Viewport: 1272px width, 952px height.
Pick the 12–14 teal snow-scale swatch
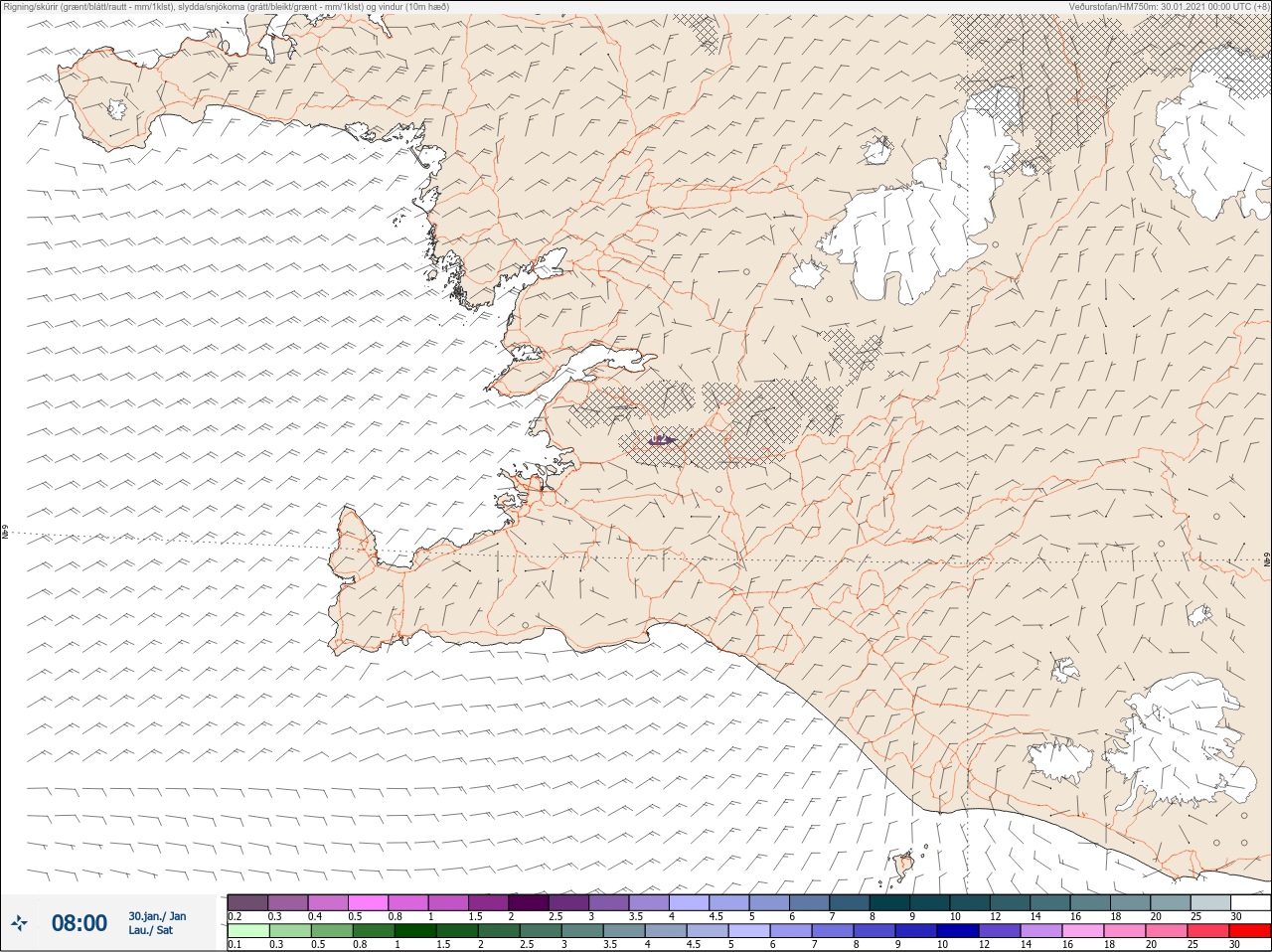click(x=1010, y=902)
